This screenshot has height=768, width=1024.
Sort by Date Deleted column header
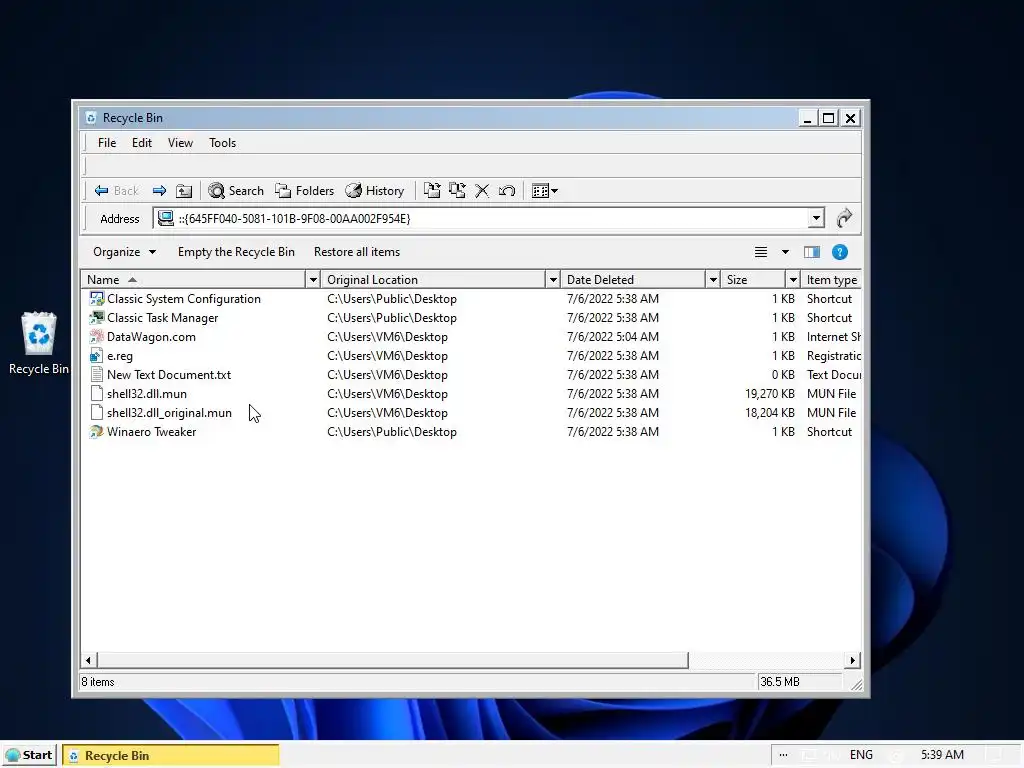633,280
